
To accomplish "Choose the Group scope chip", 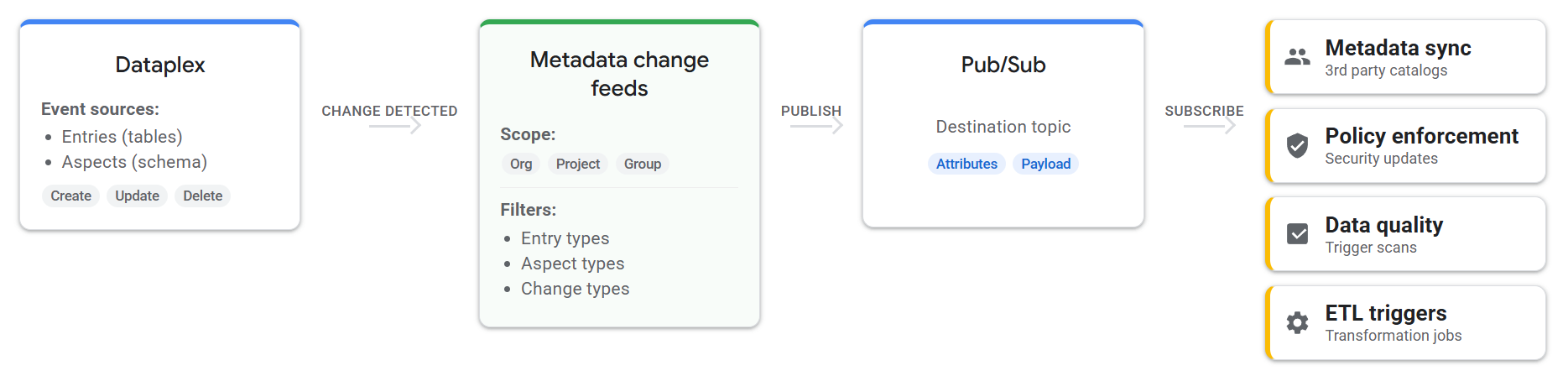I will click(643, 164).
